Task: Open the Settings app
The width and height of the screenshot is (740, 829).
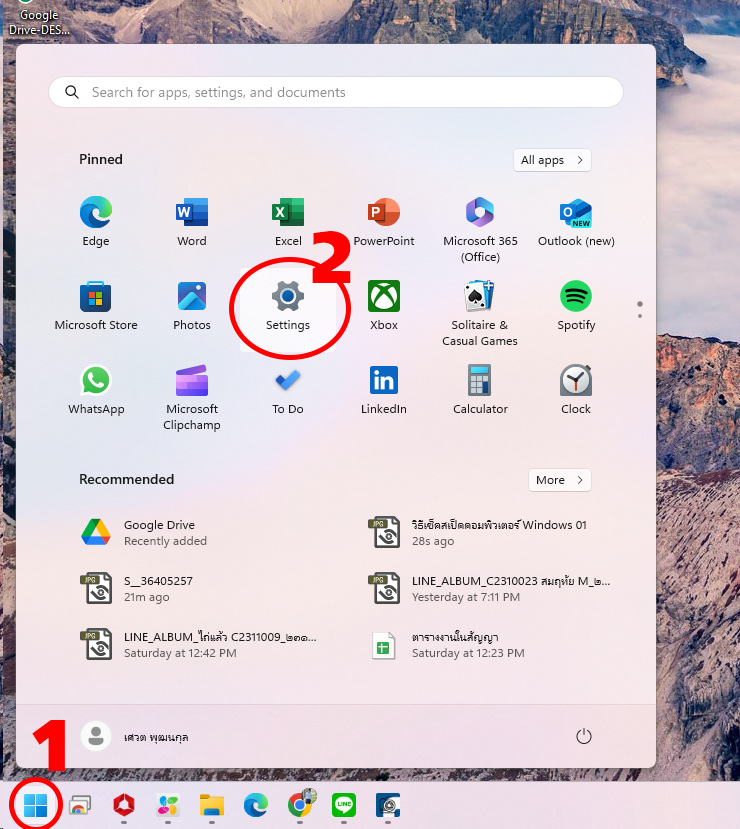Action: pos(288,305)
